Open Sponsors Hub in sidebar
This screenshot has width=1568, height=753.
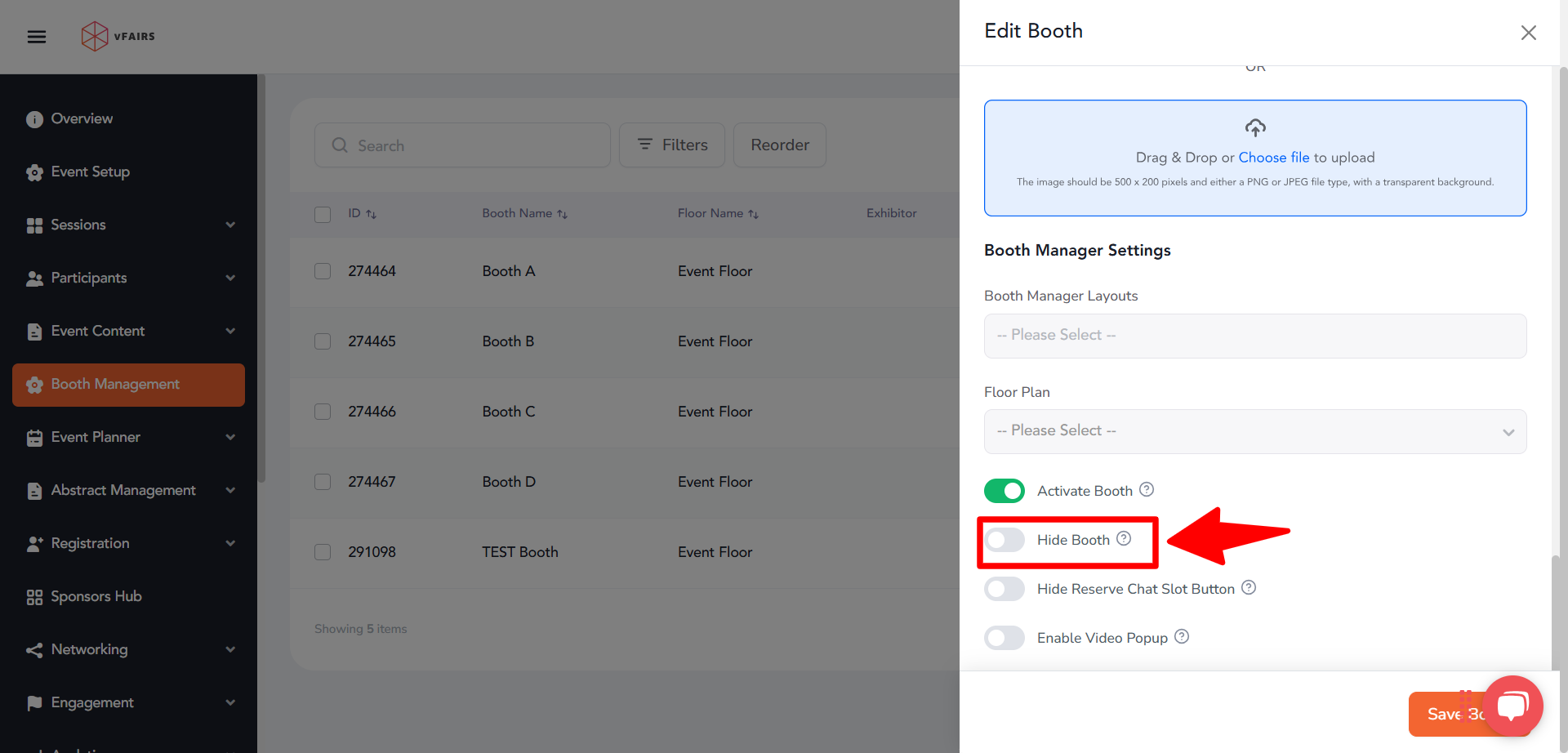click(96, 596)
